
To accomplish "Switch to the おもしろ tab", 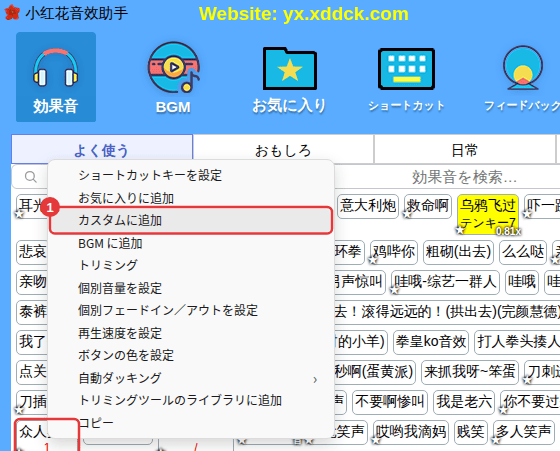I will click(x=283, y=150).
